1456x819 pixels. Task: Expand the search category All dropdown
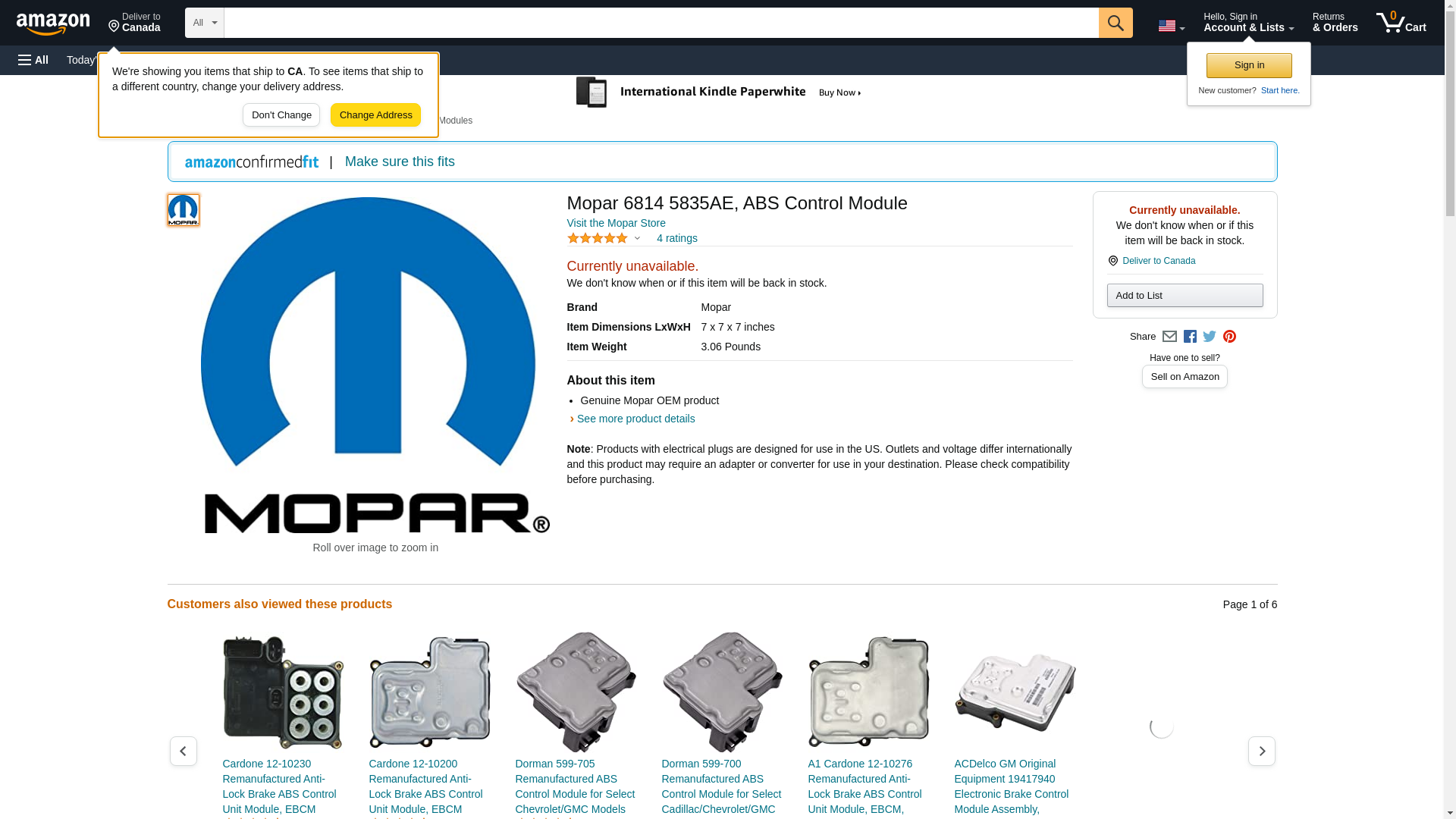(204, 23)
